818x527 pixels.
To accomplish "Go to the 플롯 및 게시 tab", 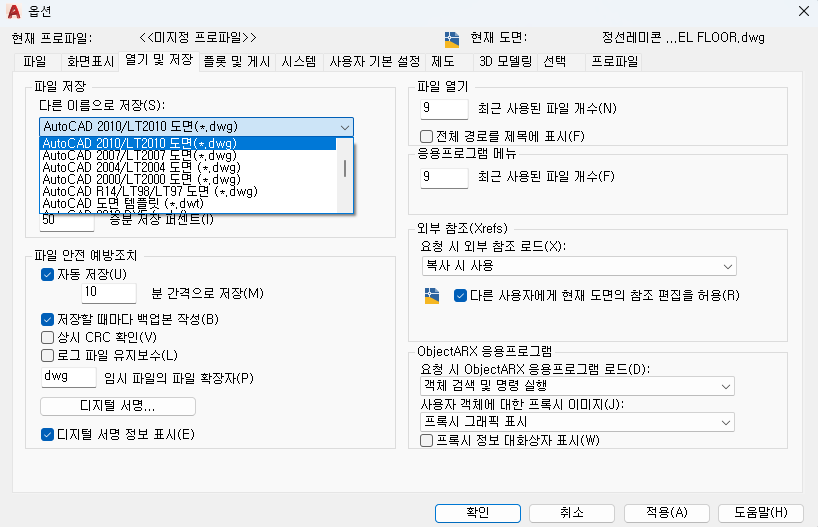I will pyautogui.click(x=236, y=62).
